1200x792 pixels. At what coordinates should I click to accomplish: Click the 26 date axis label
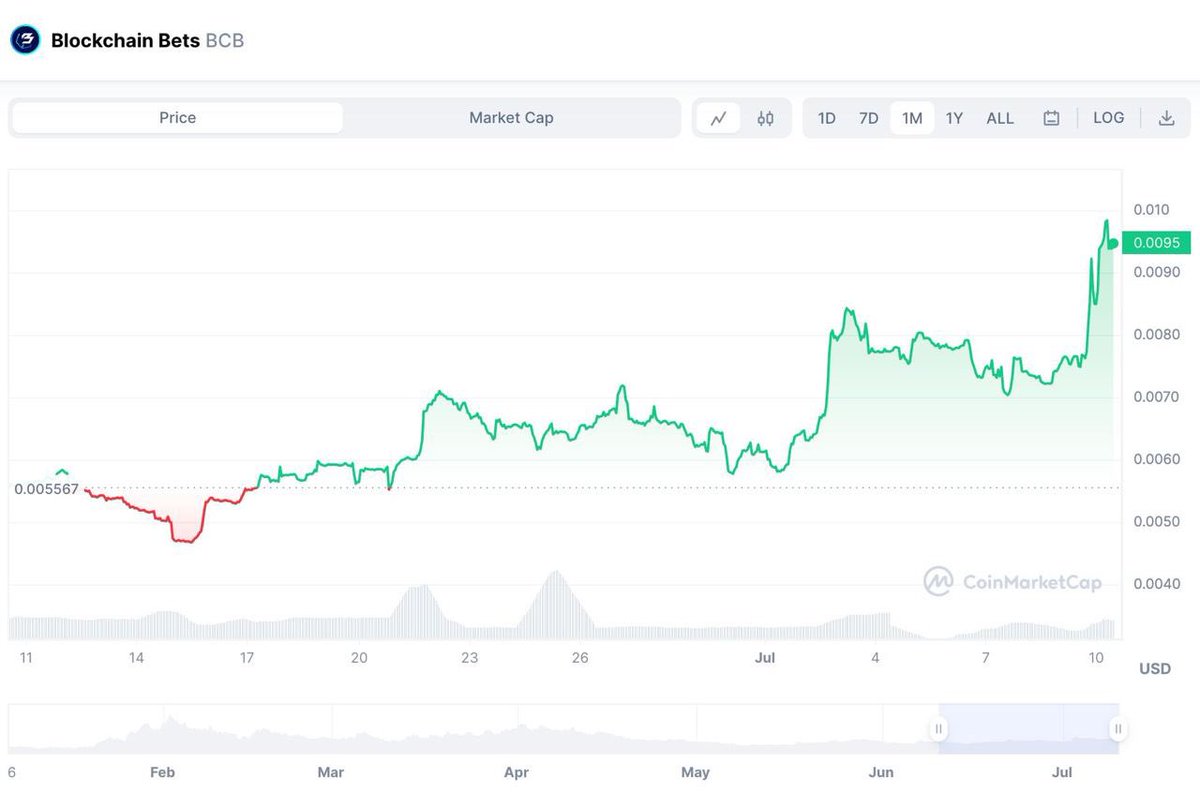[x=580, y=658]
